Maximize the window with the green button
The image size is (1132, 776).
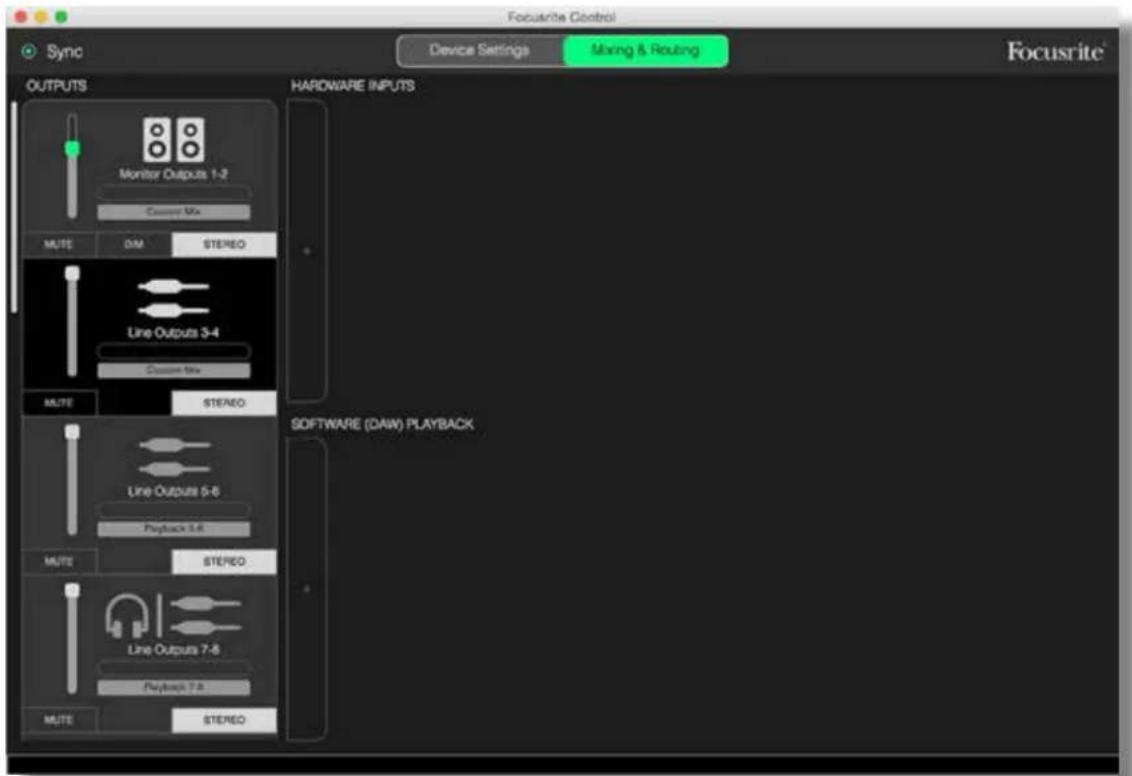(61, 16)
